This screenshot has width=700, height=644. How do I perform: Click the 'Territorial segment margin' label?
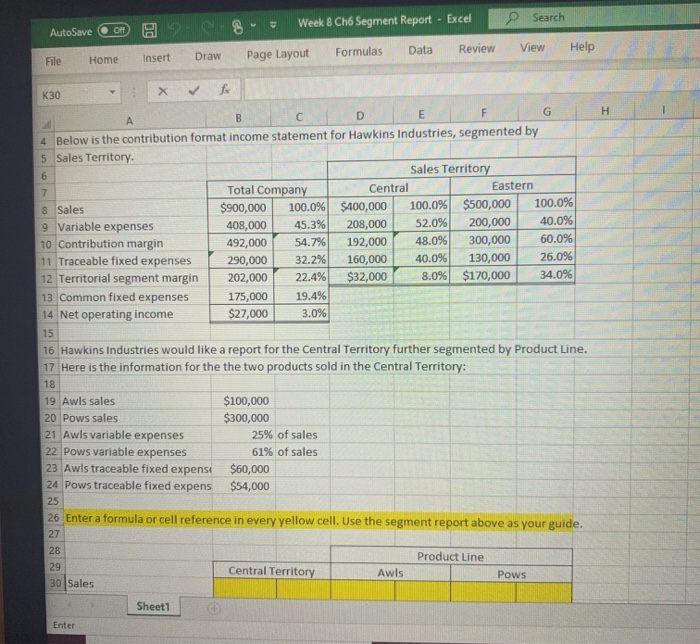(133, 278)
